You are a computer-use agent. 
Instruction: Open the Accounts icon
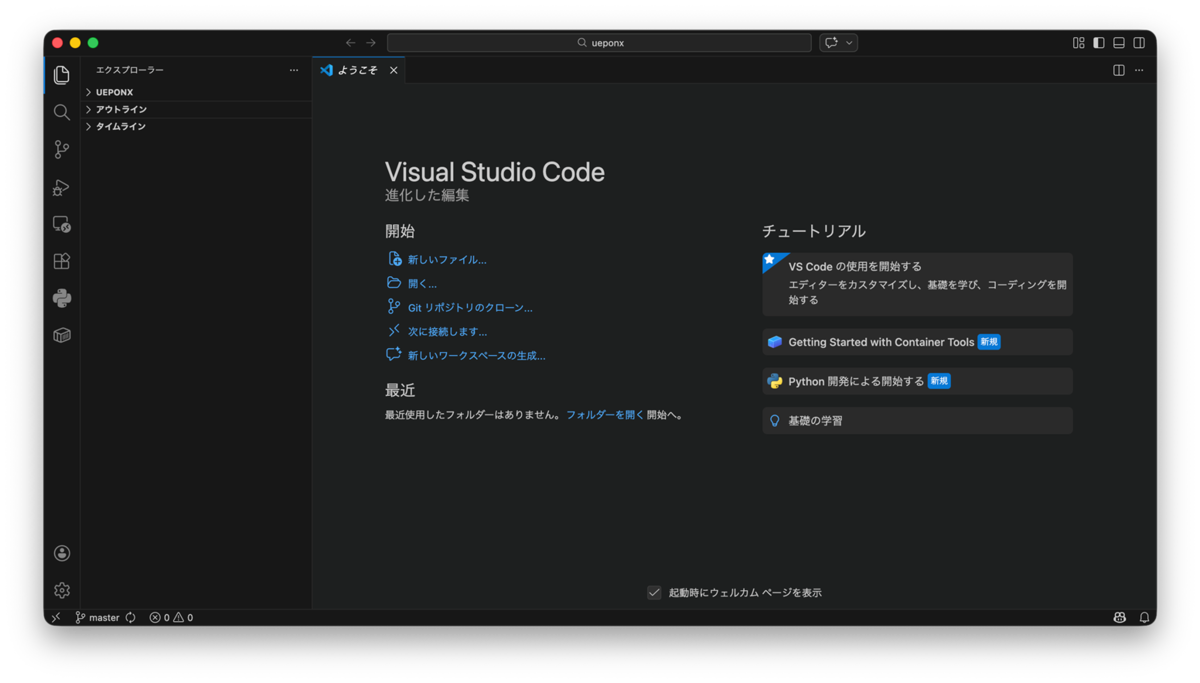[x=62, y=553]
